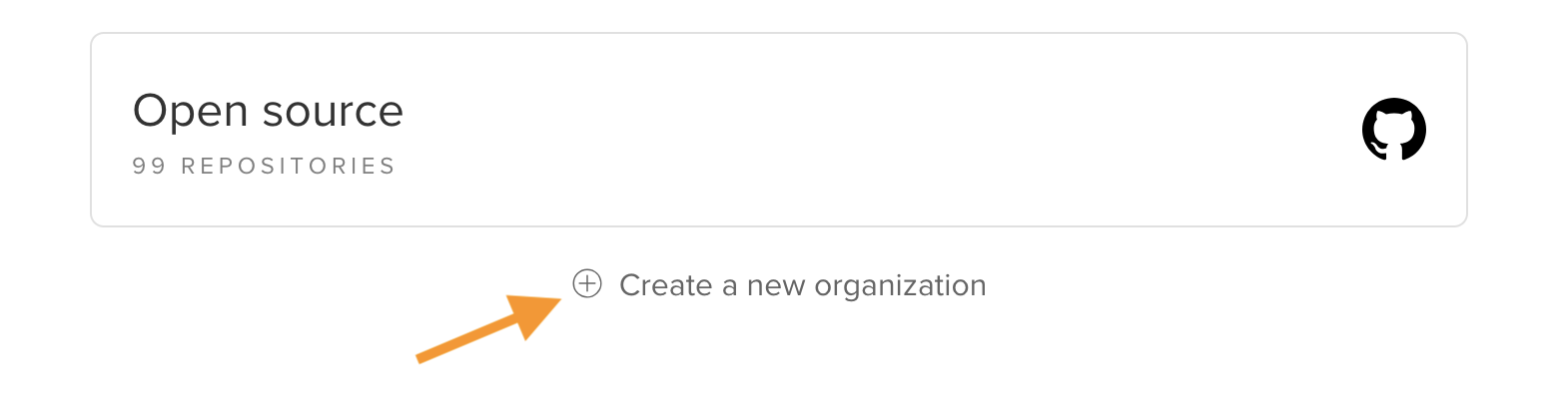
Task: Click the 99 Repositories label
Action: coord(264,166)
